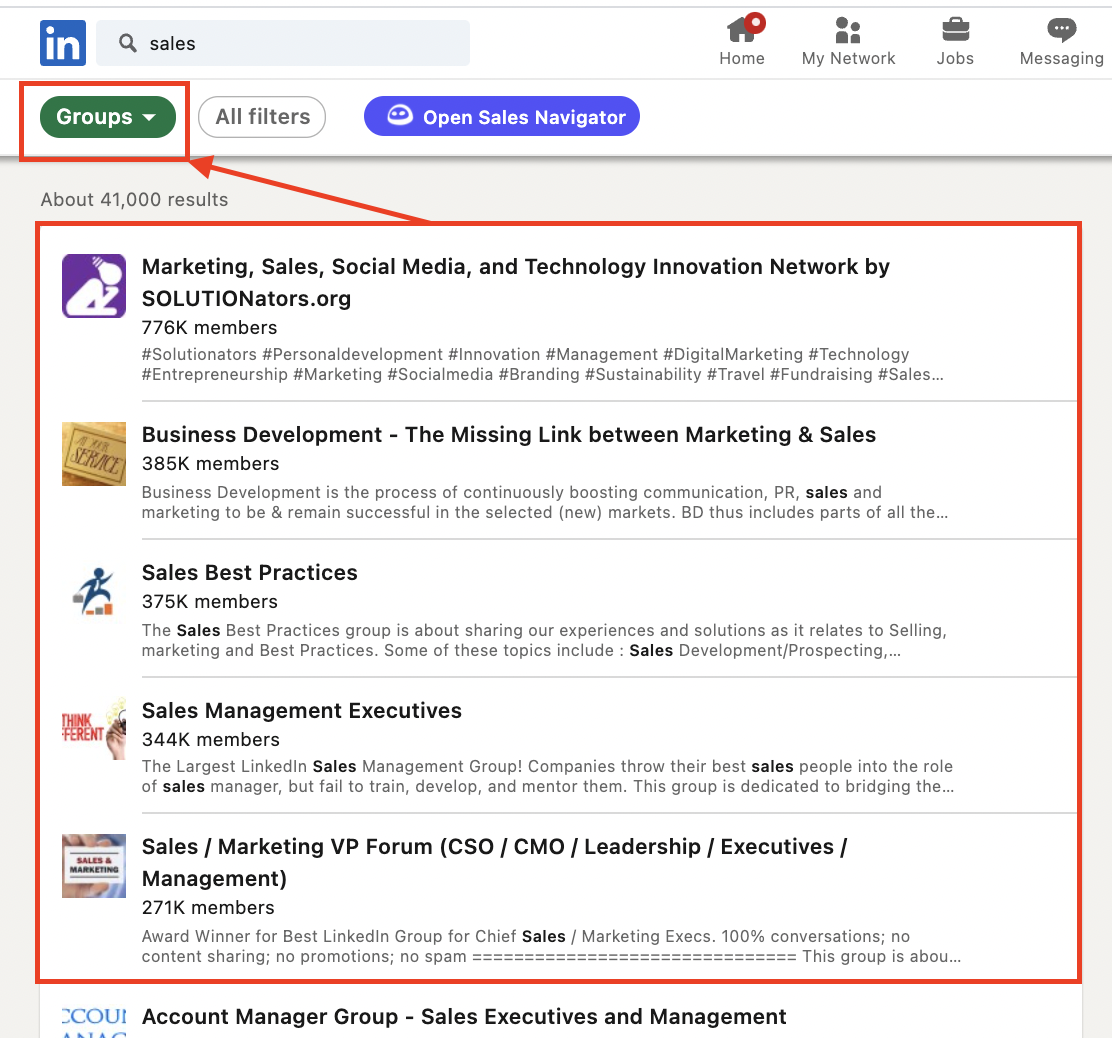Go to Messaging label
The width and height of the screenshot is (1112, 1038).
pos(1062,59)
